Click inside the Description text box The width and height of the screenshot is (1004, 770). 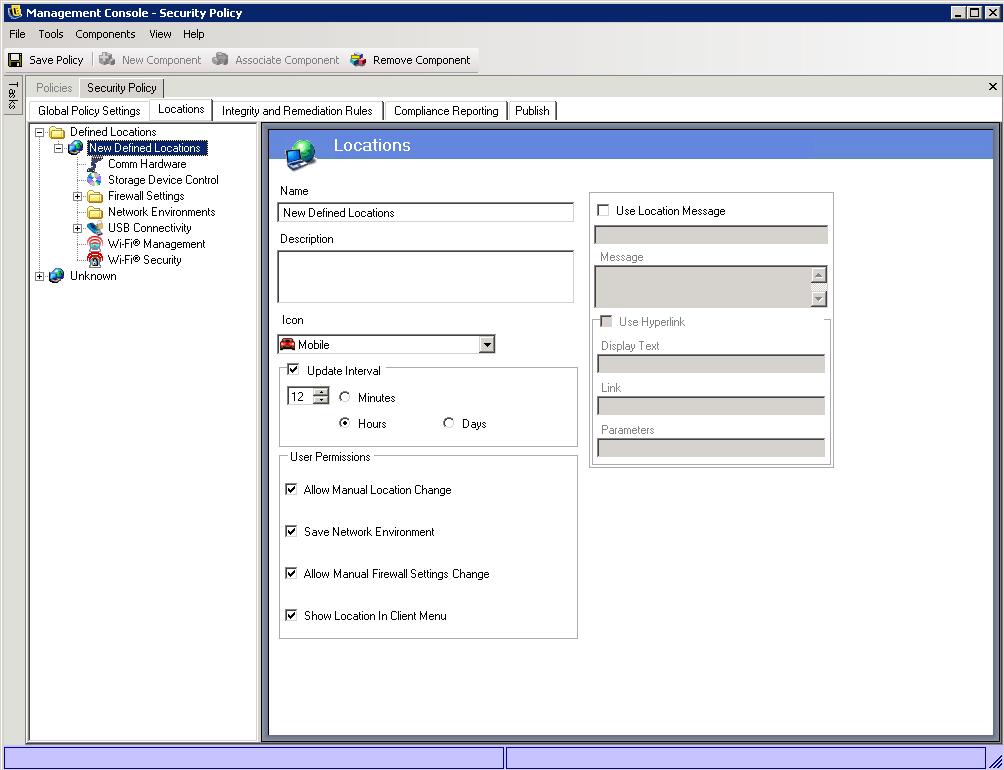(426, 277)
